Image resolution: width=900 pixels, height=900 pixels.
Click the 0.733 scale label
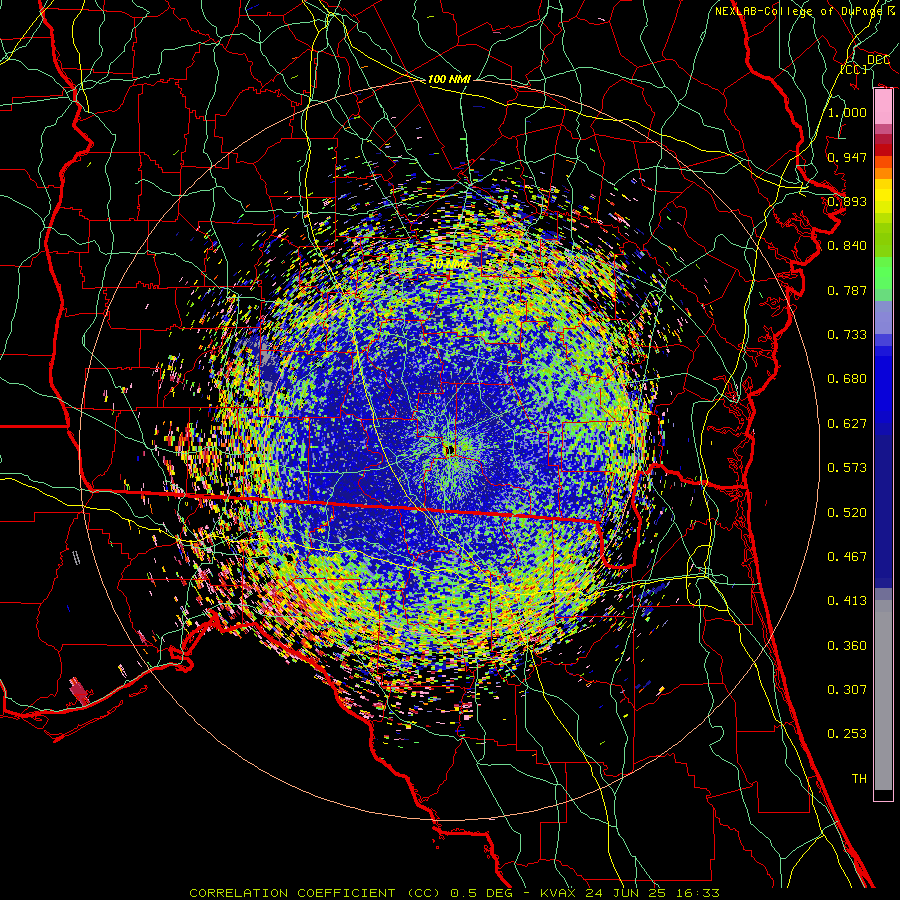click(x=847, y=334)
